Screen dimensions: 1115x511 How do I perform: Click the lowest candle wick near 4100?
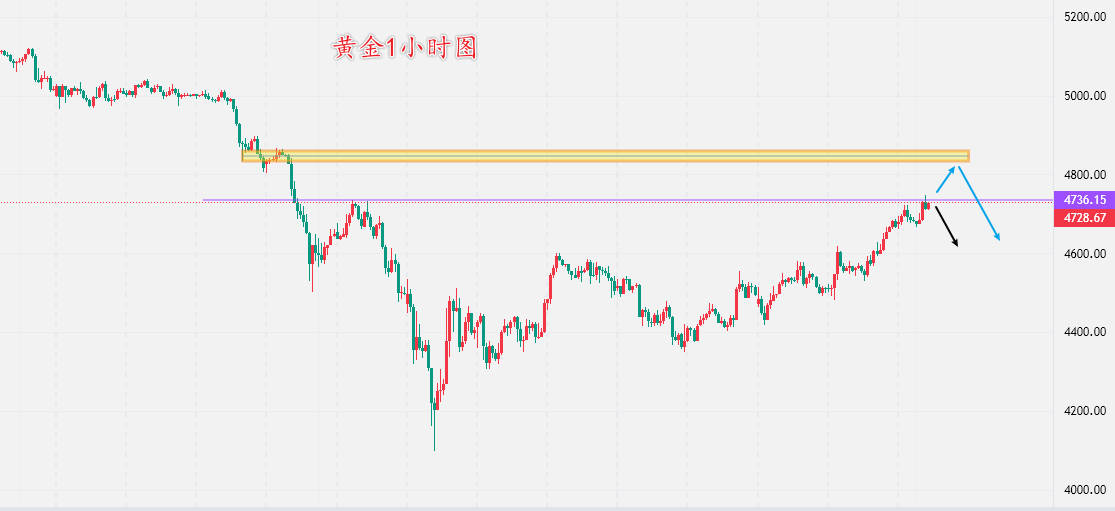pyautogui.click(x=434, y=440)
